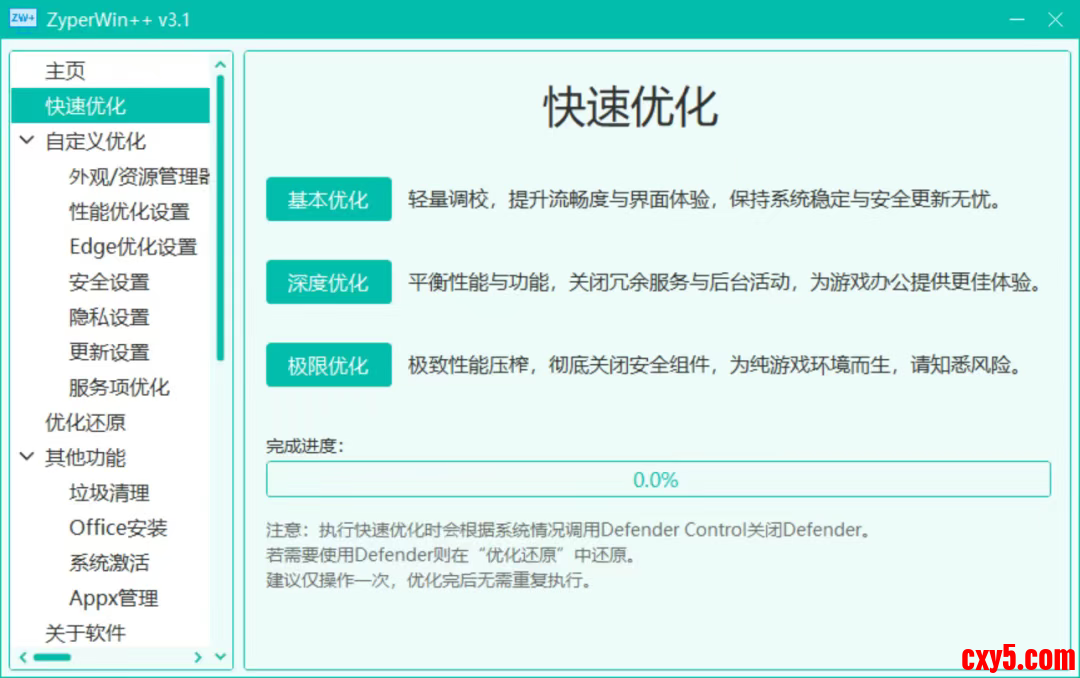This screenshot has width=1080, height=678.
Task: Open the Appx管理 page
Action: pos(114,598)
